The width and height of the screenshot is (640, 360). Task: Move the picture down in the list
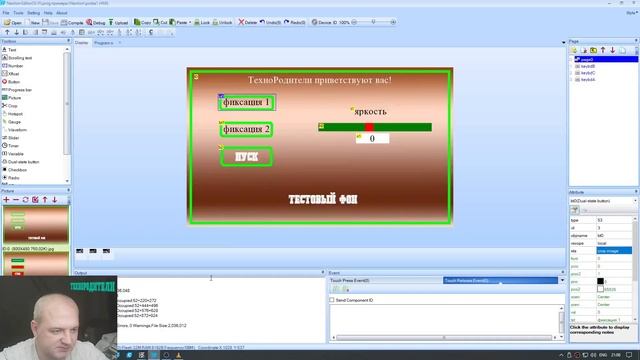click(54, 200)
